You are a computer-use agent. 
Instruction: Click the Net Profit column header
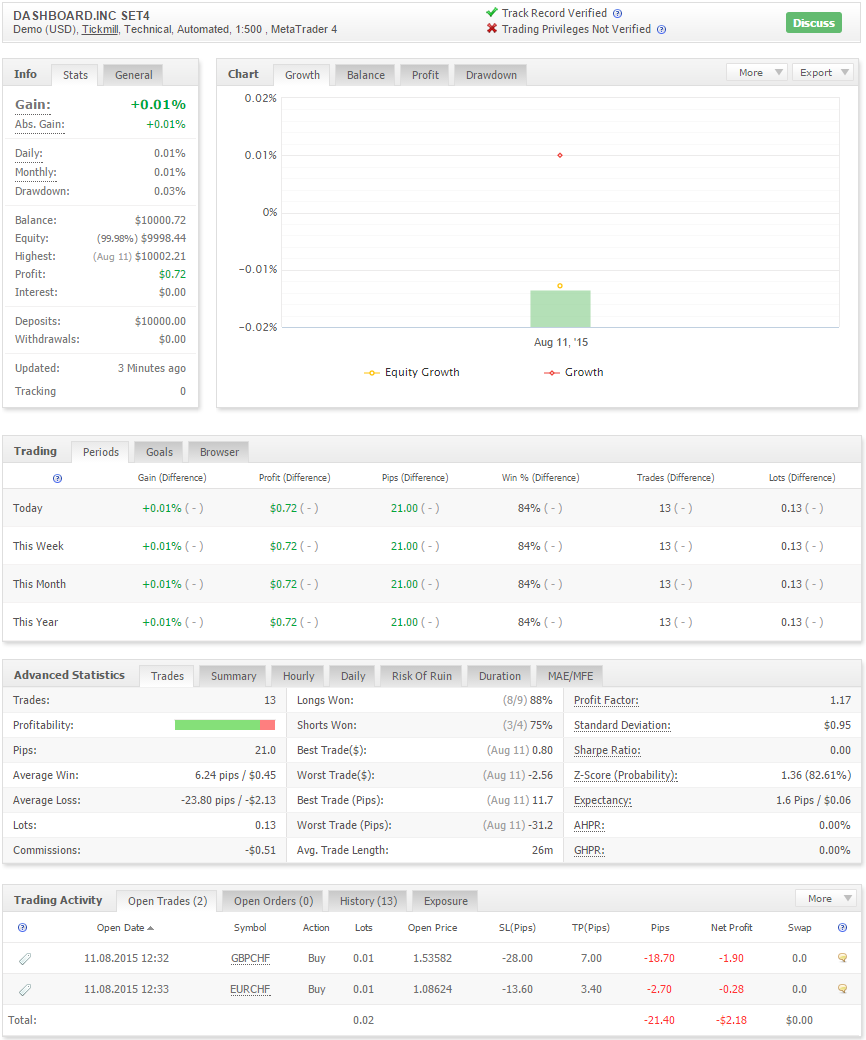coord(731,928)
